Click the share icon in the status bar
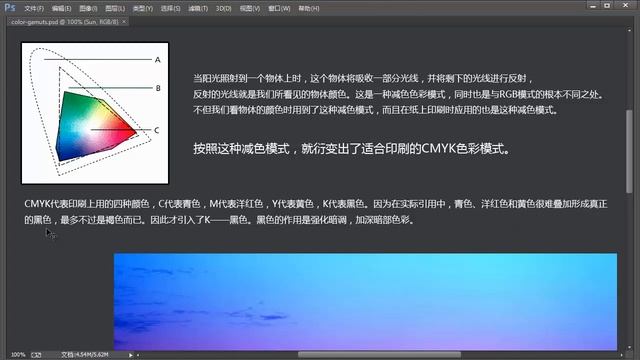Viewport: 640px width, 360px height. pyautogui.click(x=36, y=355)
